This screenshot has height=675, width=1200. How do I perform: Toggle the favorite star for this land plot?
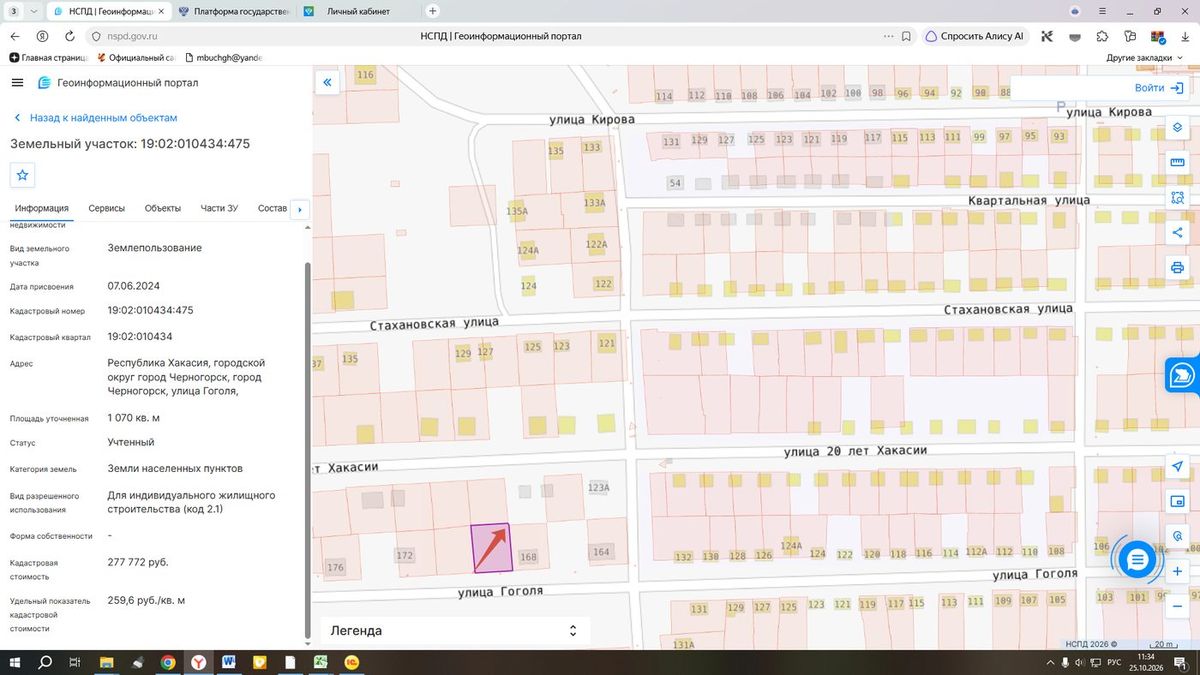pyautogui.click(x=23, y=175)
